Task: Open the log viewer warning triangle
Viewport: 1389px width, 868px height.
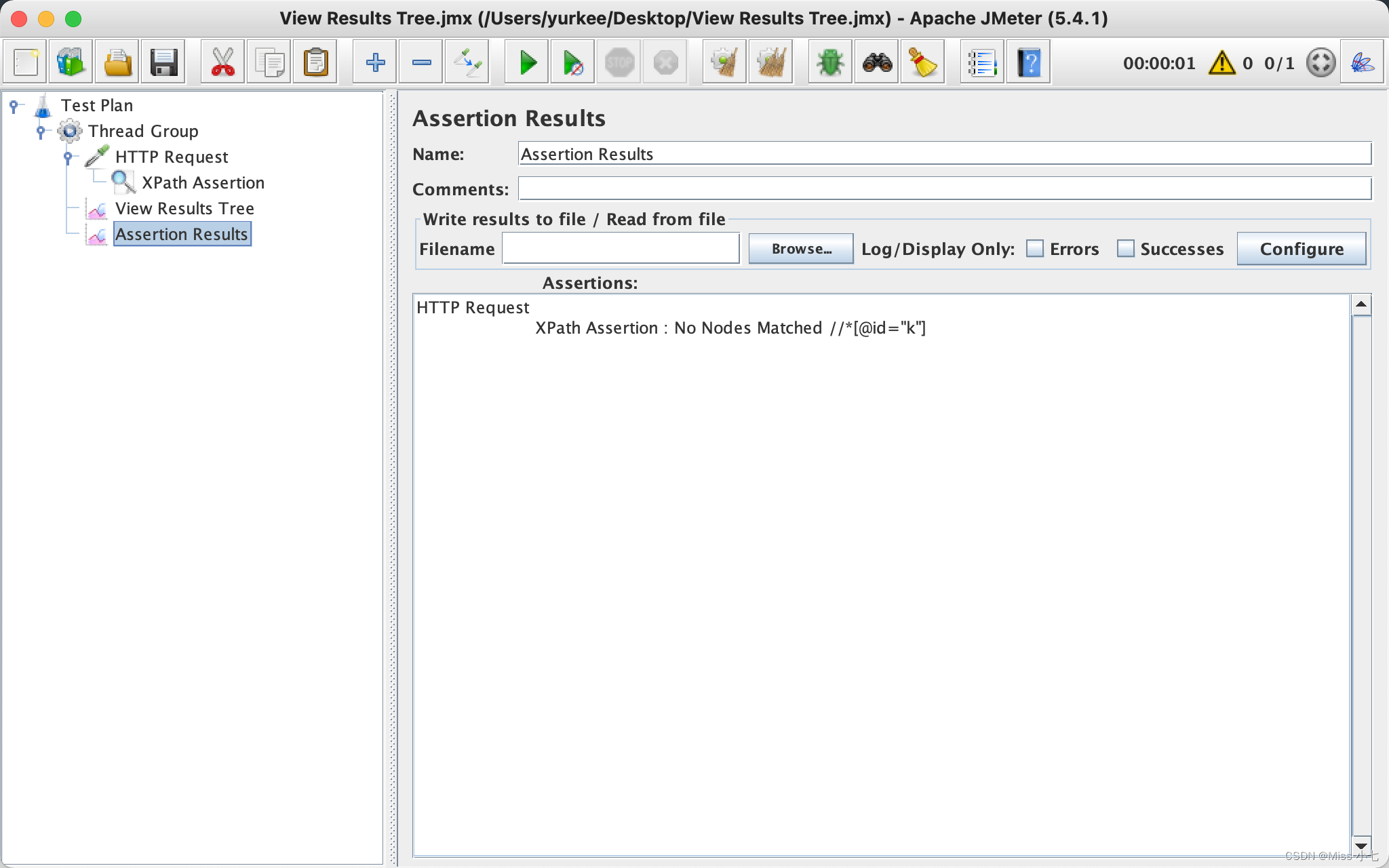Action: [1222, 63]
